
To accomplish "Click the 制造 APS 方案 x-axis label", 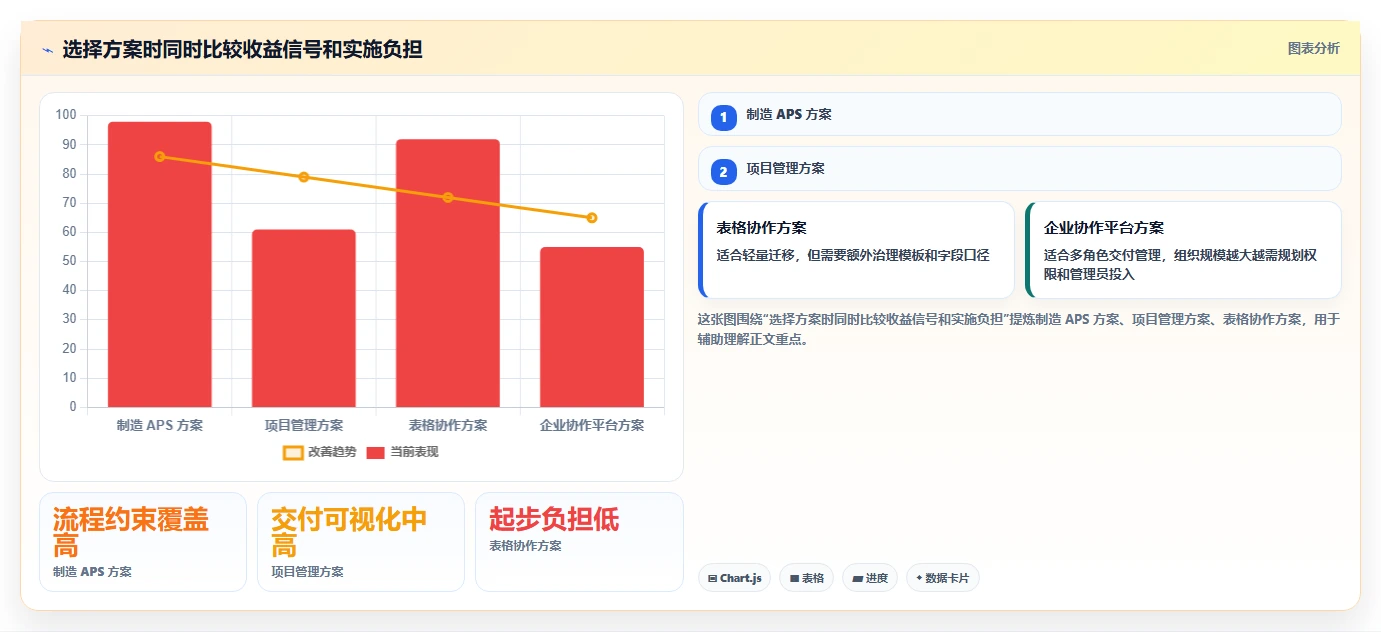I will pyautogui.click(x=160, y=425).
